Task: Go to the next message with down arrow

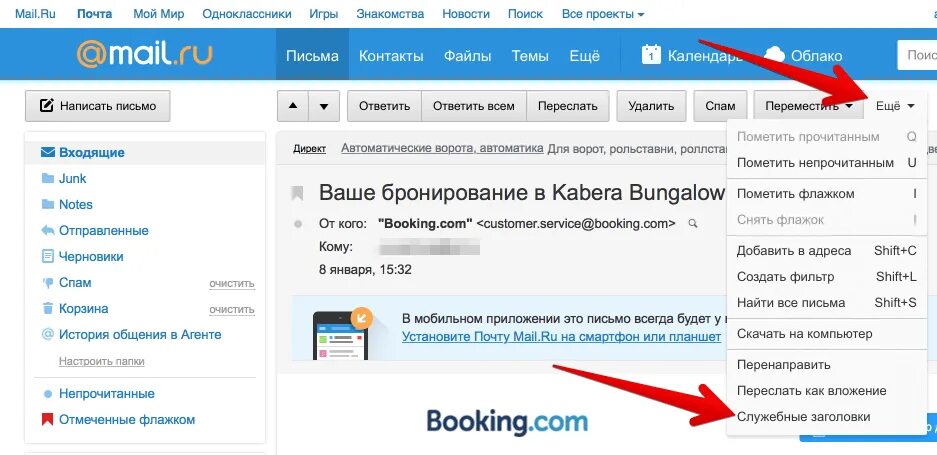Action: 324,106
